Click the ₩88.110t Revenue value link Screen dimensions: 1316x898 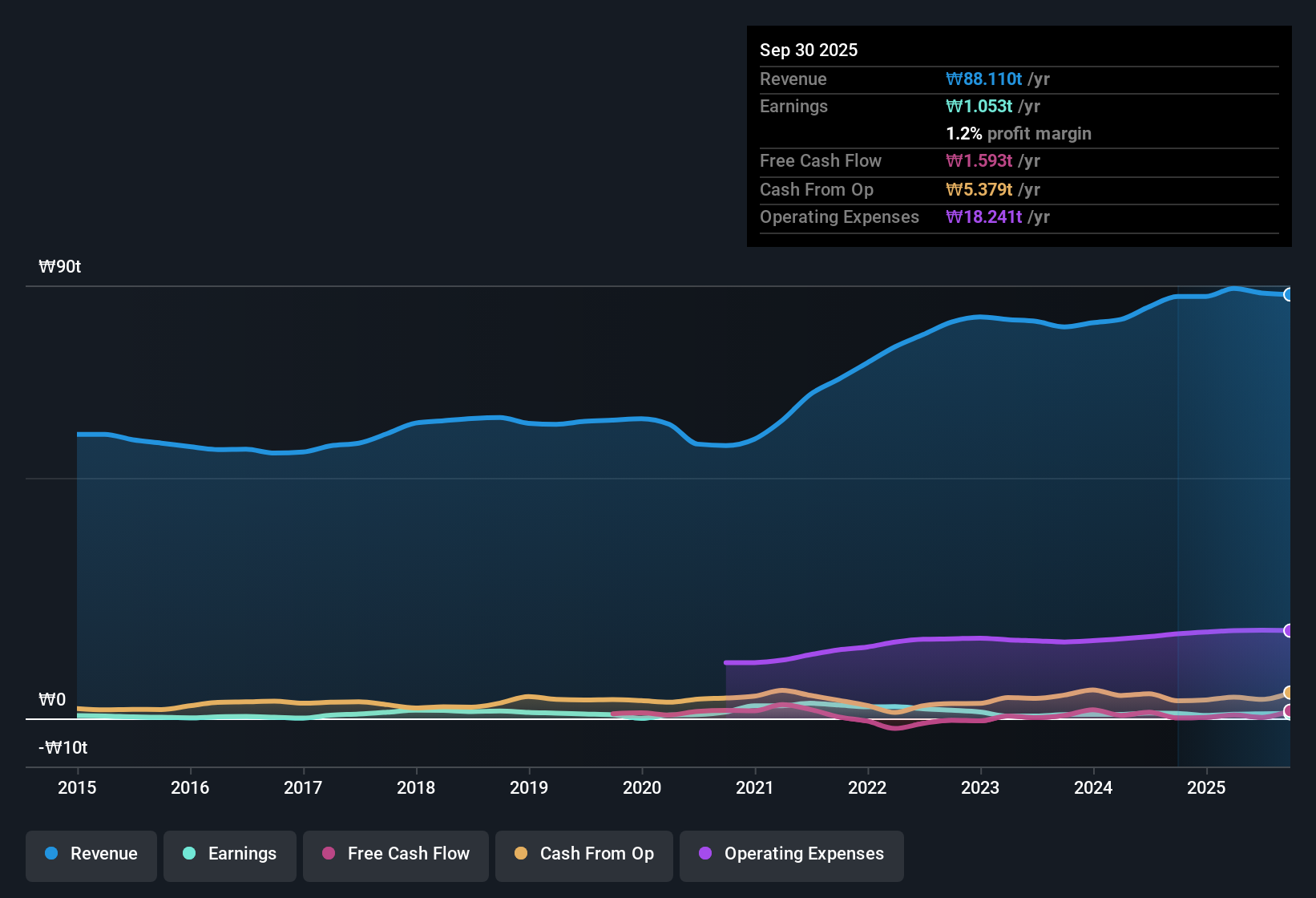click(984, 79)
